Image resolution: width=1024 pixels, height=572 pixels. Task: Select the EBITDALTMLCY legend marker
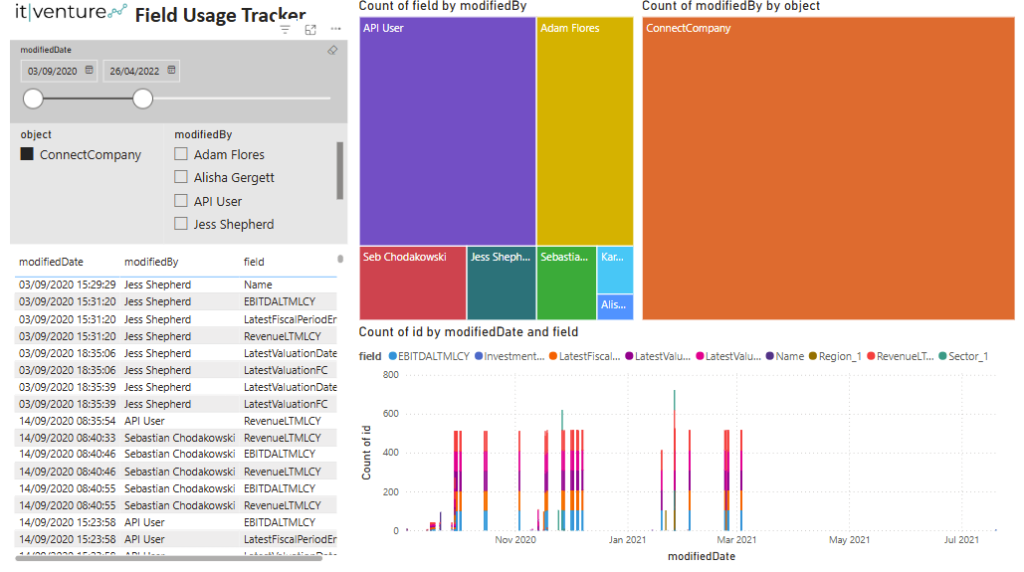pyautogui.click(x=392, y=356)
